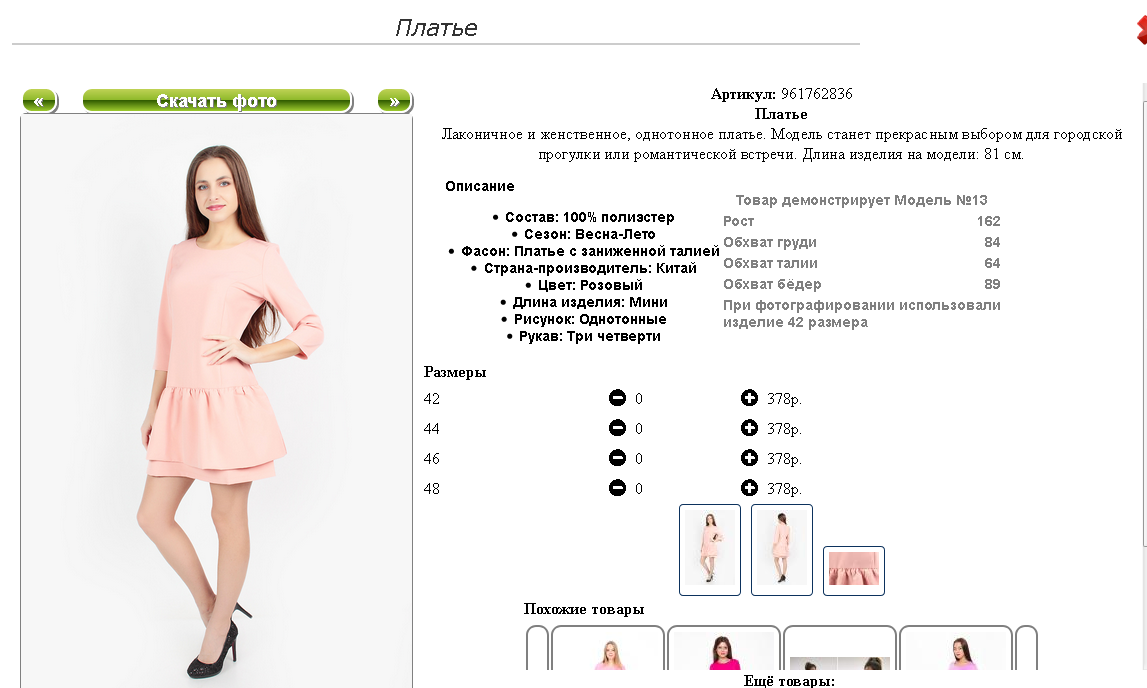This screenshot has height=688, width=1147.
Task: Open first similar product with pink dress
Action: click(608, 649)
